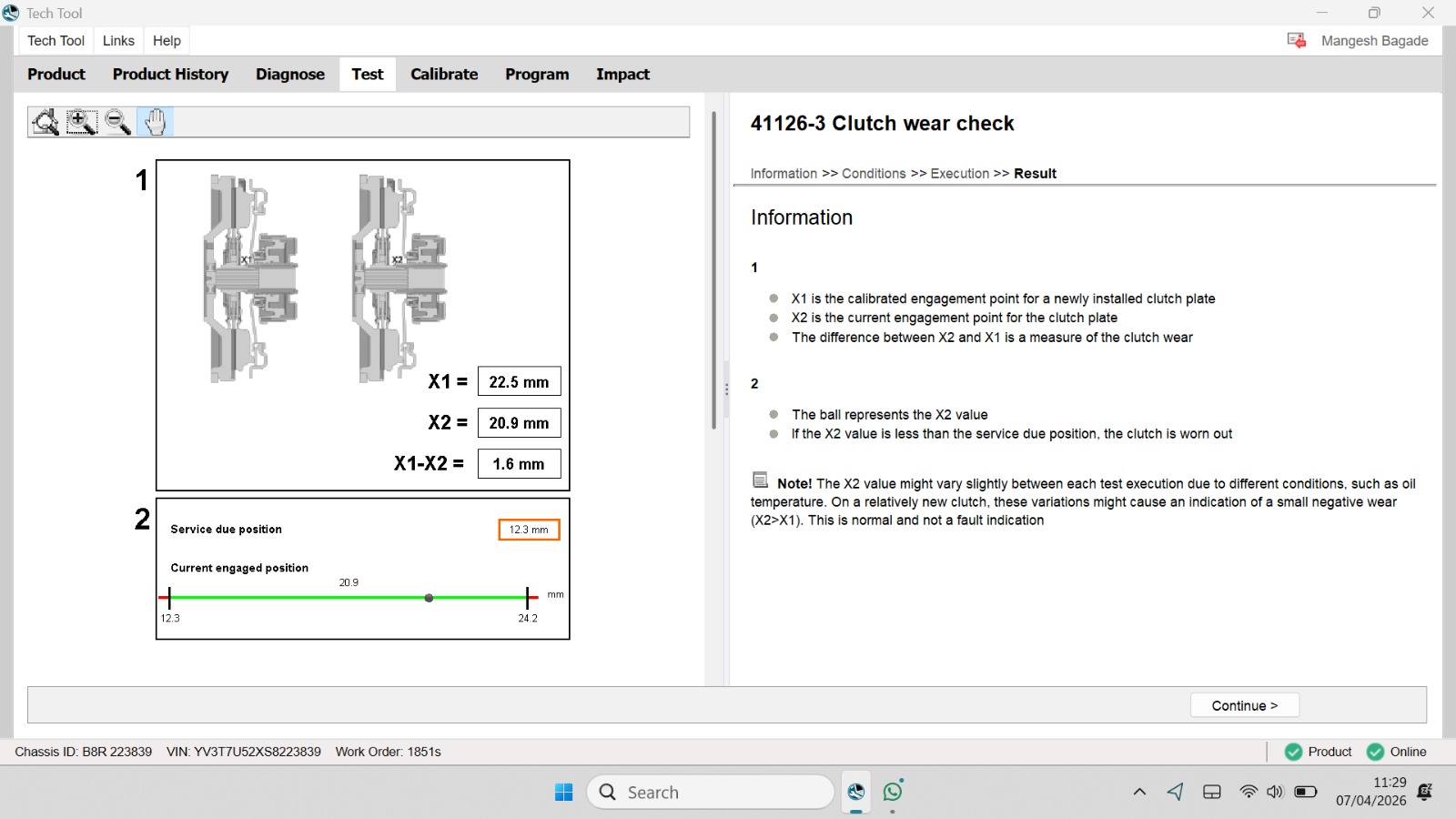Image resolution: width=1456 pixels, height=819 pixels.
Task: Click the Execution breadcrumb step
Action: click(959, 174)
